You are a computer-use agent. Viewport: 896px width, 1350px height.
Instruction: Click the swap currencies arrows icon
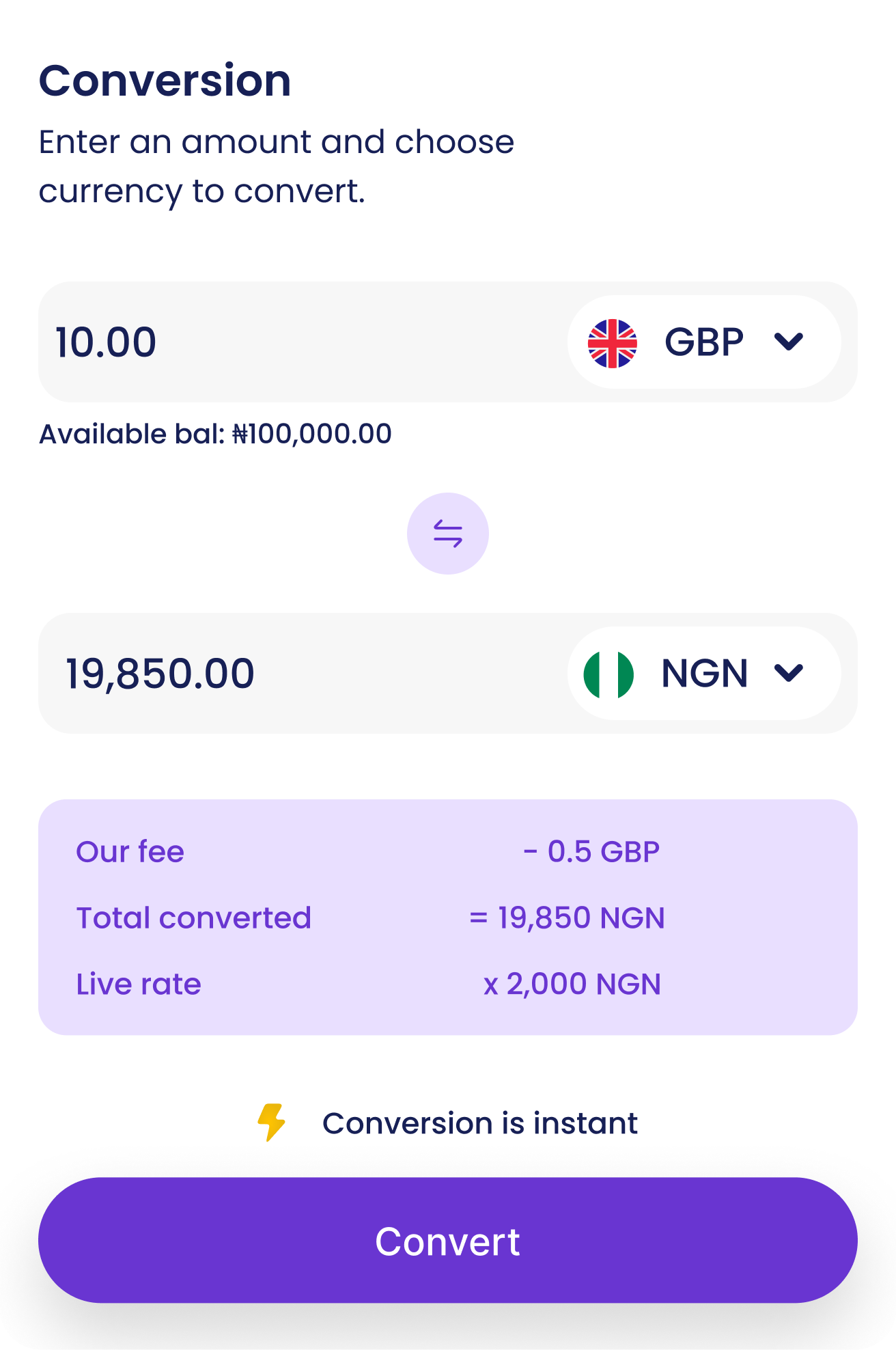point(448,534)
